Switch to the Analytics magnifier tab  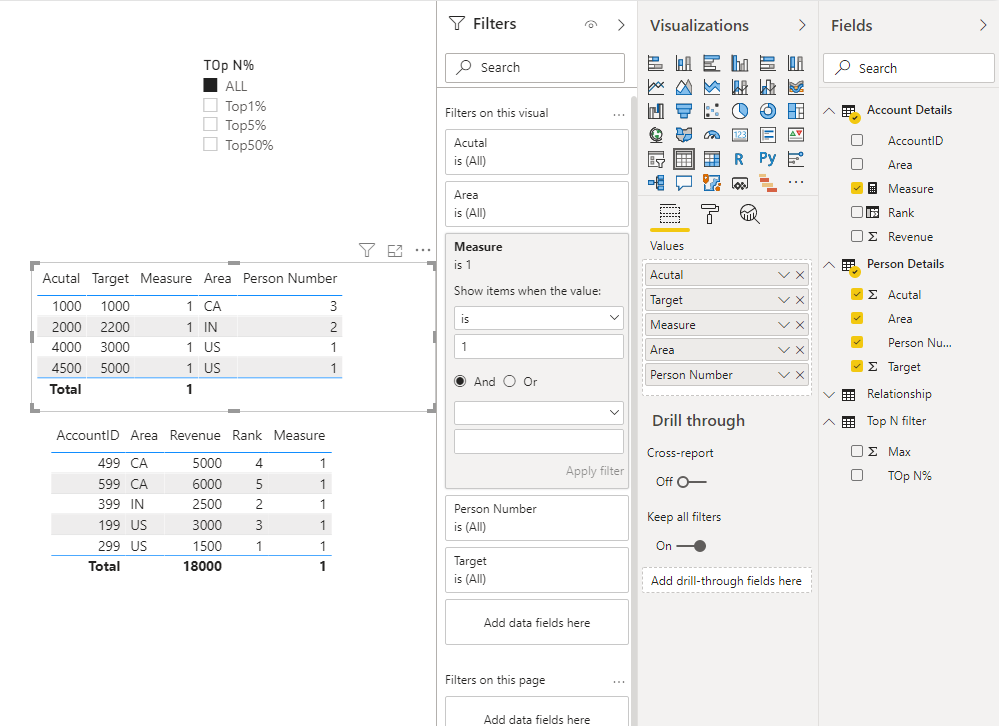click(749, 214)
